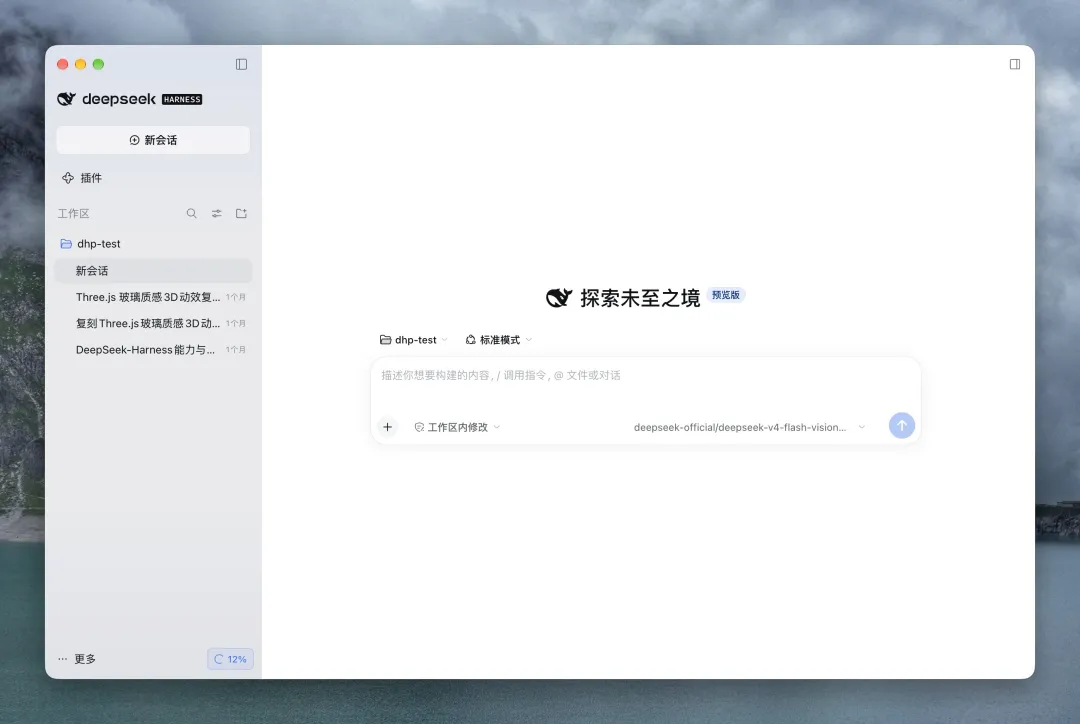This screenshot has height=724, width=1080.
Task: Add a new workspace folder icon
Action: (x=241, y=214)
